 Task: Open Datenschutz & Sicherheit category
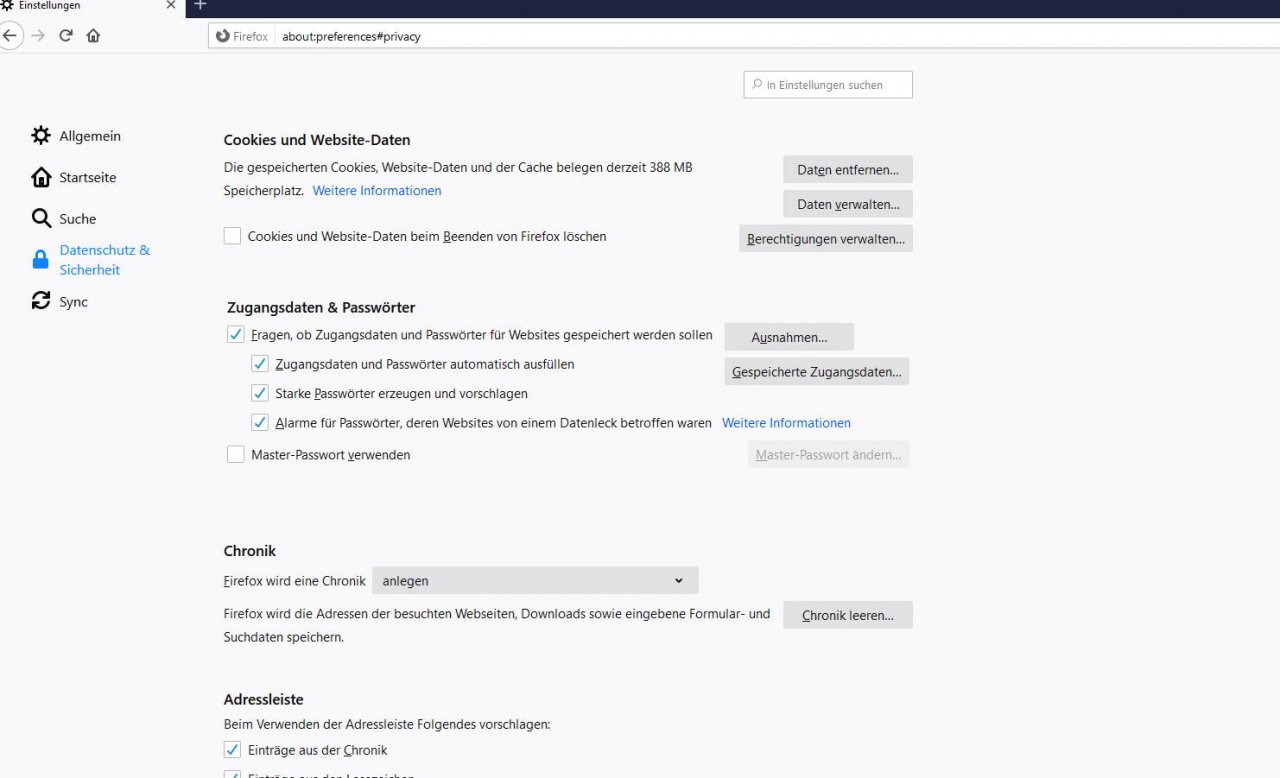(105, 260)
